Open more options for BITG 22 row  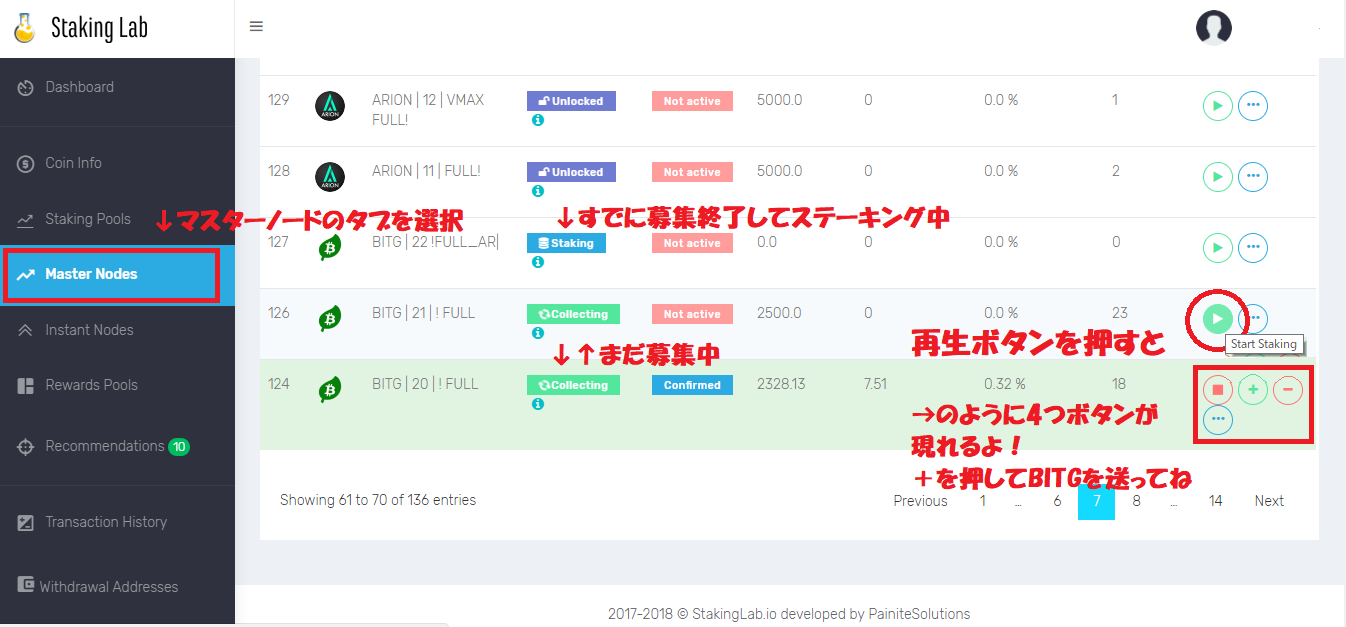[1253, 247]
